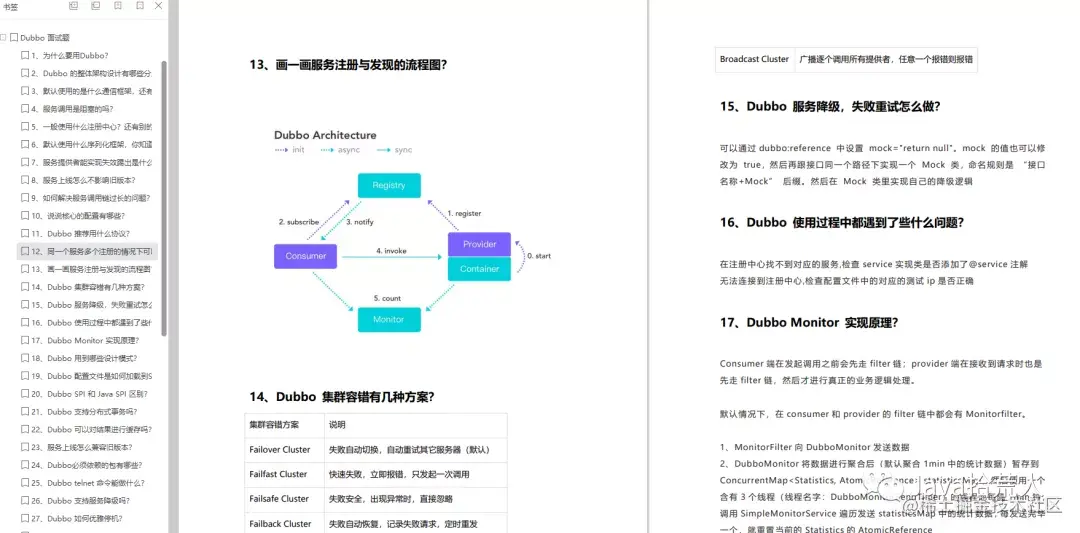The width and height of the screenshot is (1080, 533).
Task: Click the Registry box in the diagram
Action: 389,185
